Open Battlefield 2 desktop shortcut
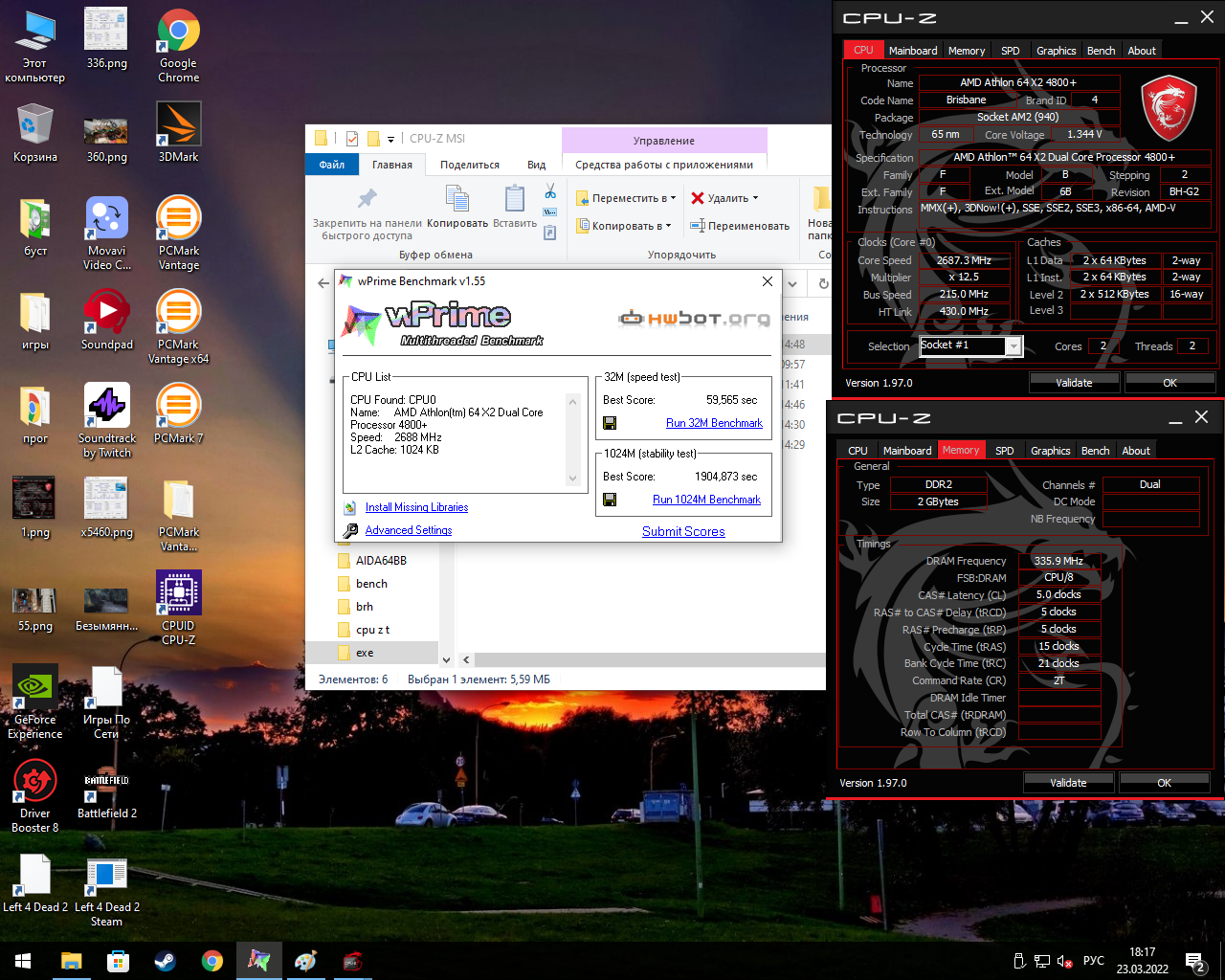The image size is (1225, 980). [106, 789]
